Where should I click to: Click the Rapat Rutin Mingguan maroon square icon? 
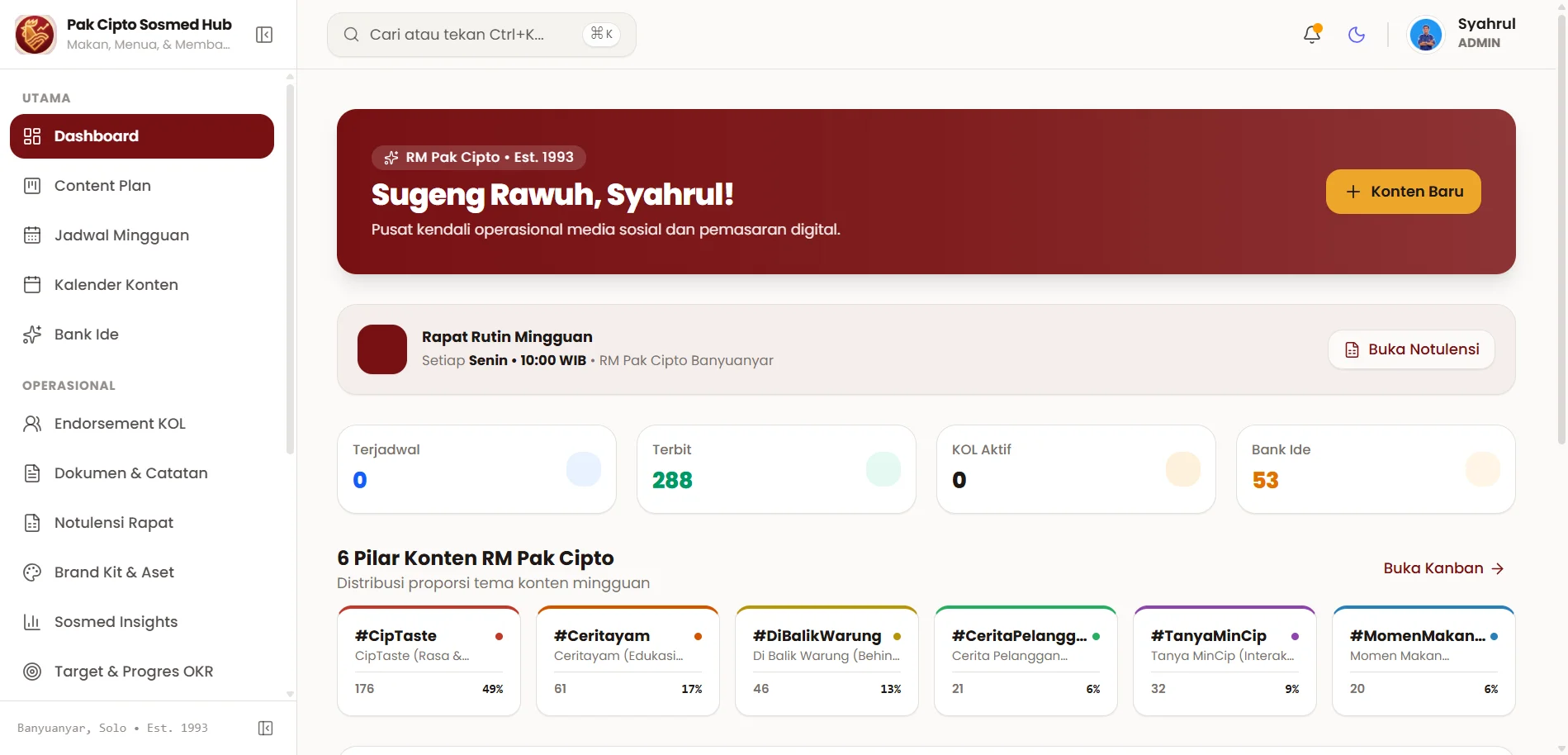(382, 349)
